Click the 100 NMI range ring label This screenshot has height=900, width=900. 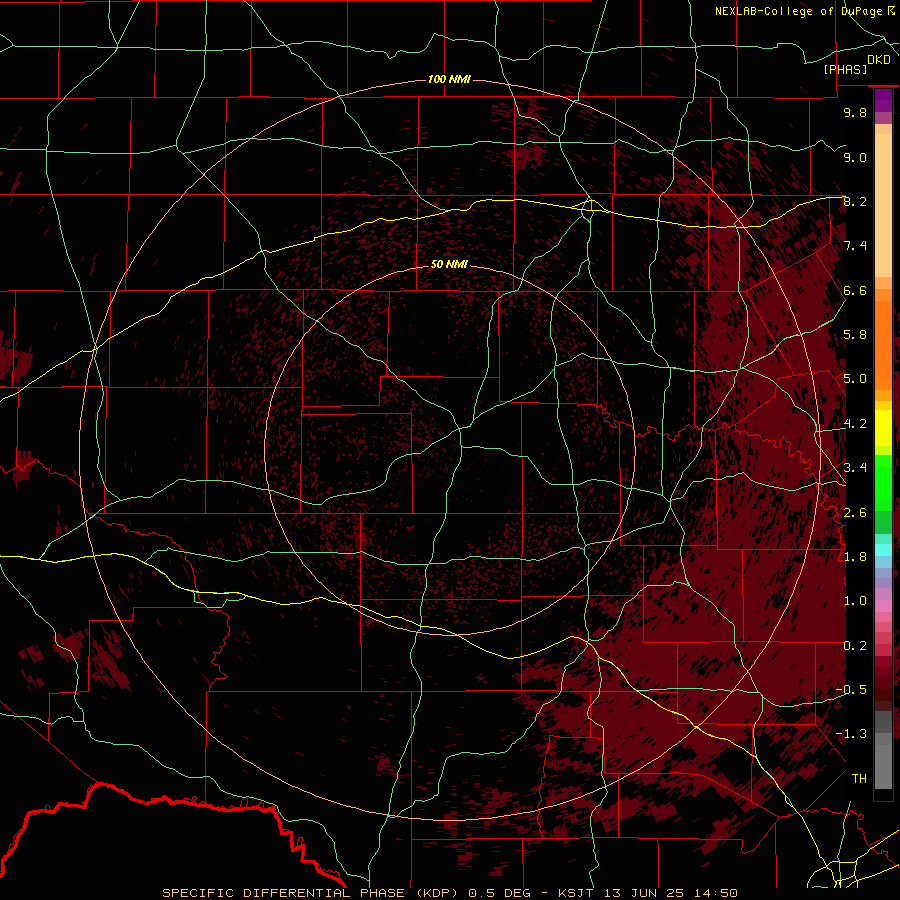coord(449,79)
